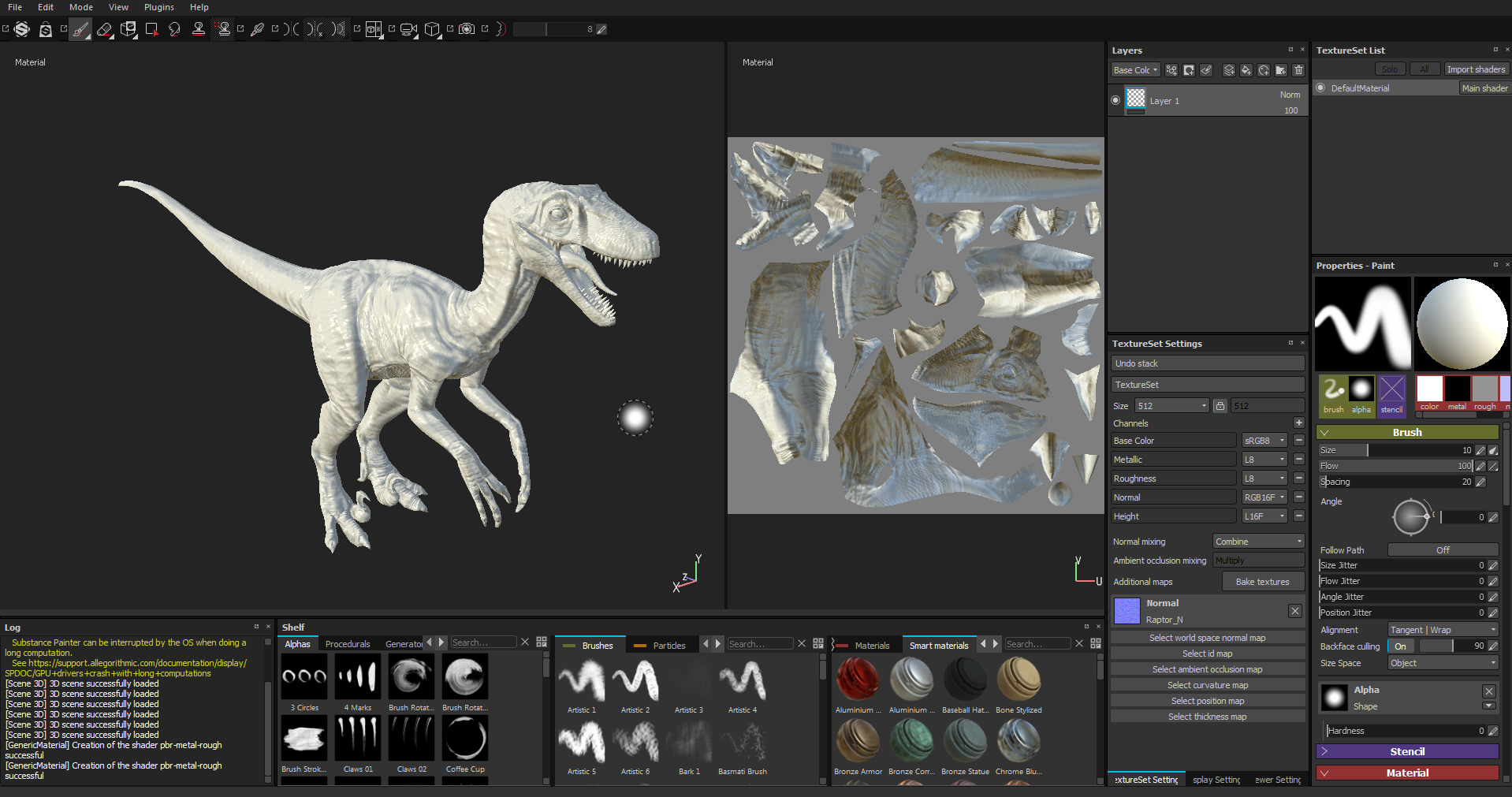Click the plus icon to add channel

click(1298, 423)
